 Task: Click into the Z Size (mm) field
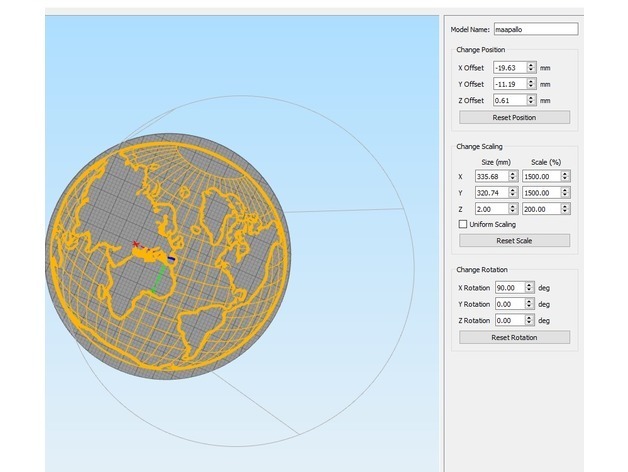coord(490,209)
